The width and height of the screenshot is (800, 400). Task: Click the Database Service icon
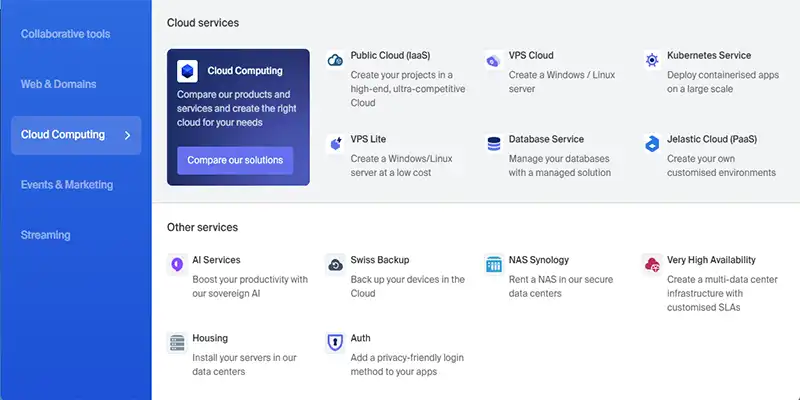(493, 144)
